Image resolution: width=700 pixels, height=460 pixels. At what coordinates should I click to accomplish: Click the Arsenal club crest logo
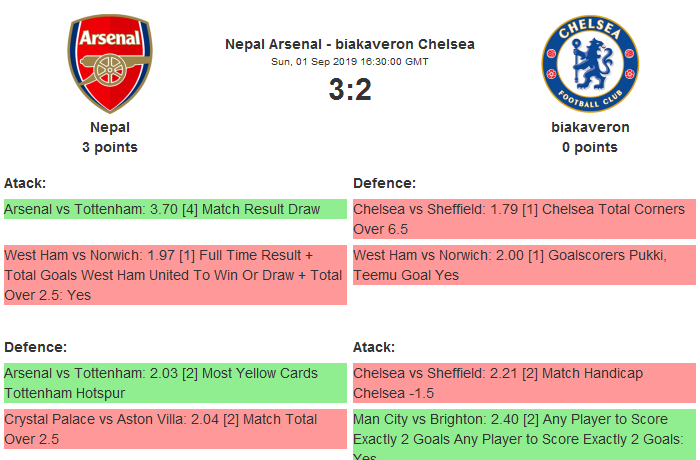pos(110,64)
